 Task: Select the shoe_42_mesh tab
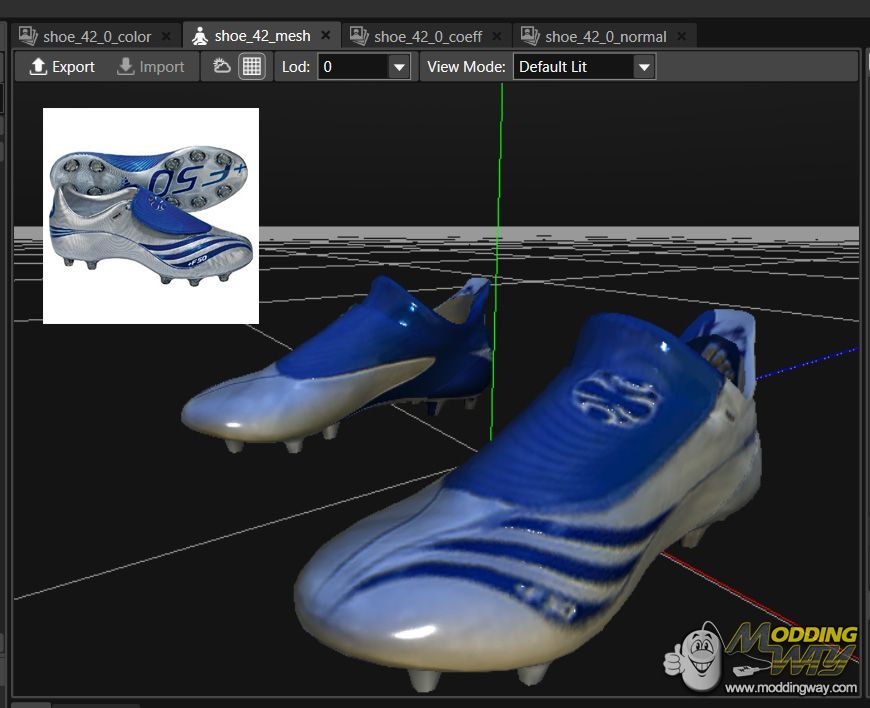coord(262,36)
